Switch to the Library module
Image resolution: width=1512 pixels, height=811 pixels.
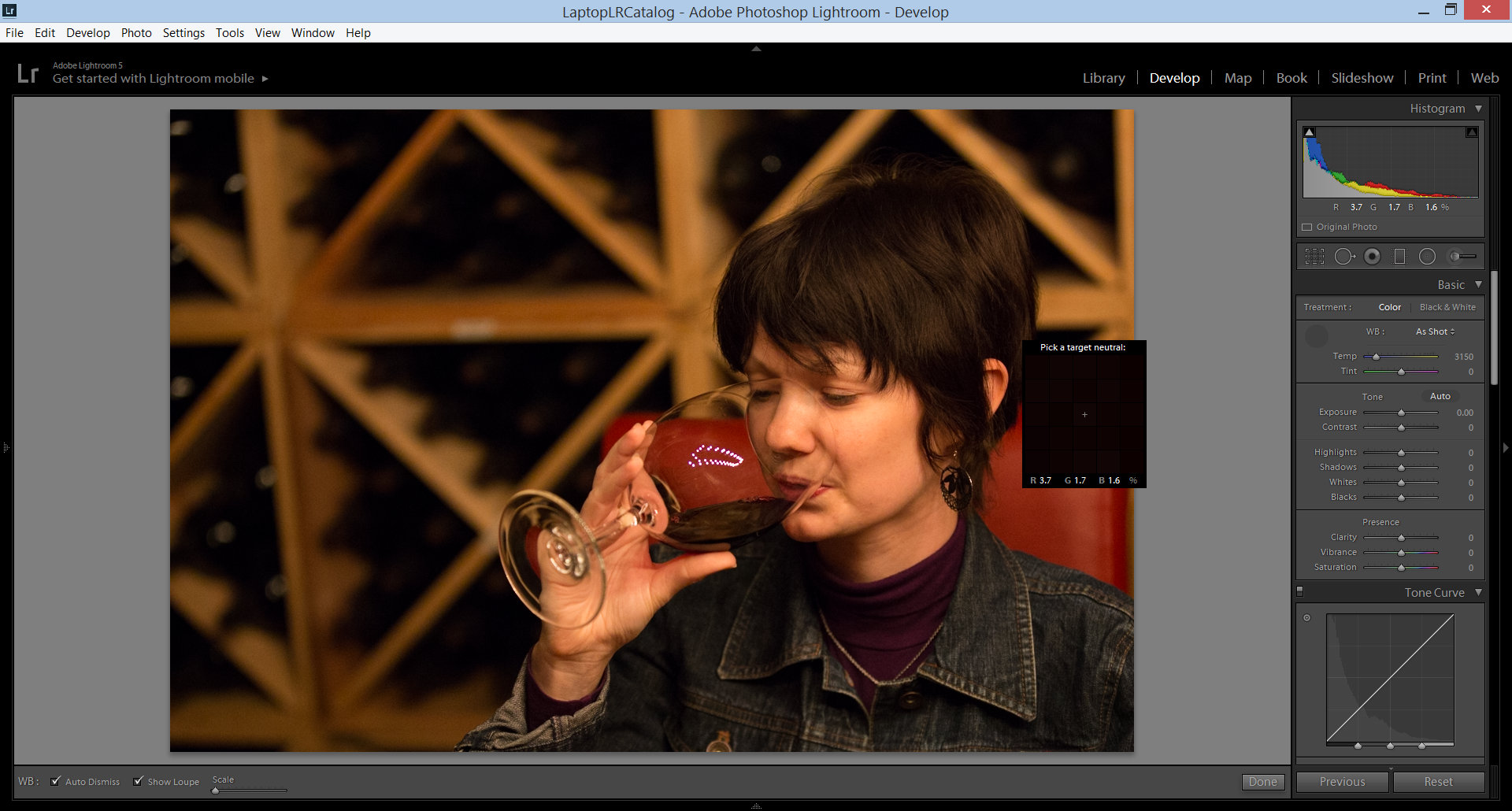click(1103, 78)
